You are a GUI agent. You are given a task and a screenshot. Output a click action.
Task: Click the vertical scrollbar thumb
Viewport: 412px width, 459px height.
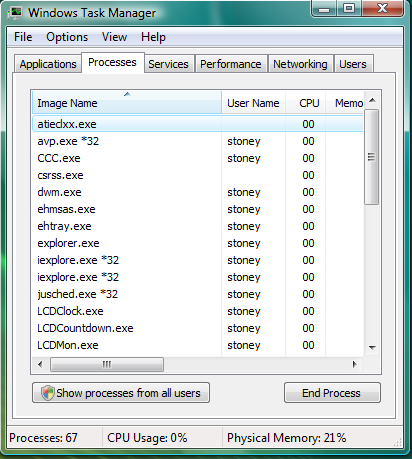(x=371, y=157)
